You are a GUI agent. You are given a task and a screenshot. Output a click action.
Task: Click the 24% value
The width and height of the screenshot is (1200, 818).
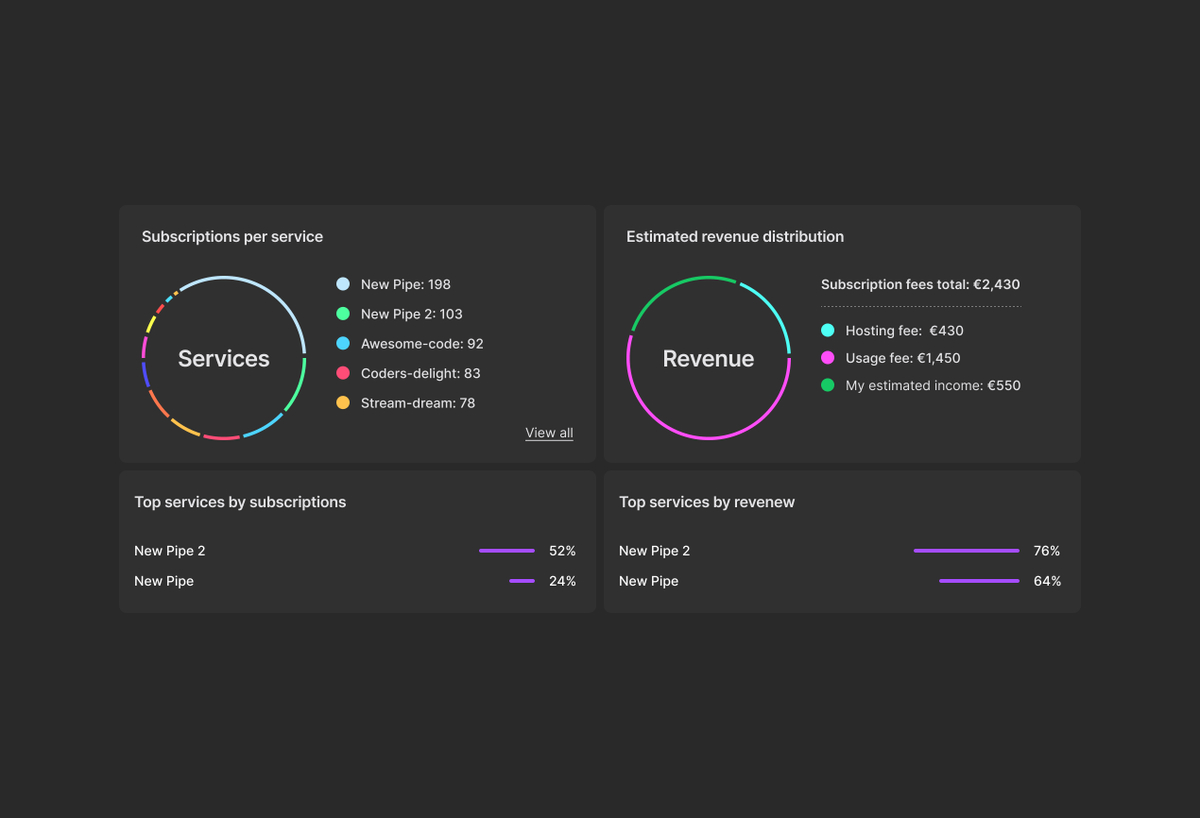point(563,581)
